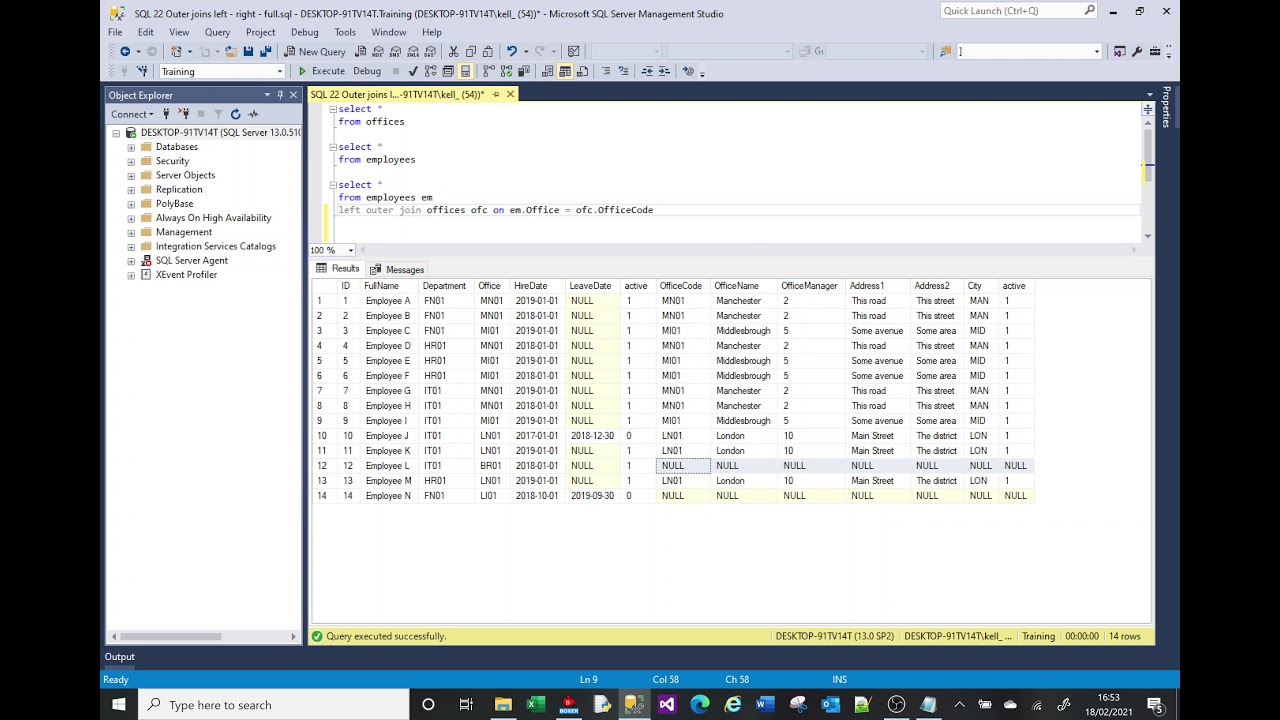The height and width of the screenshot is (720, 1280).
Task: Click the Paste clipboard icon
Action: click(487, 51)
